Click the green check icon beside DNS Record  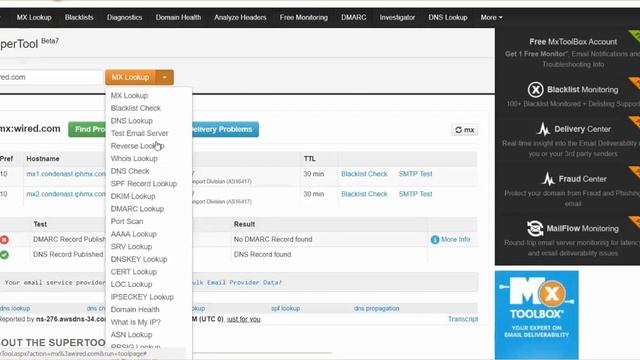pos(4,255)
